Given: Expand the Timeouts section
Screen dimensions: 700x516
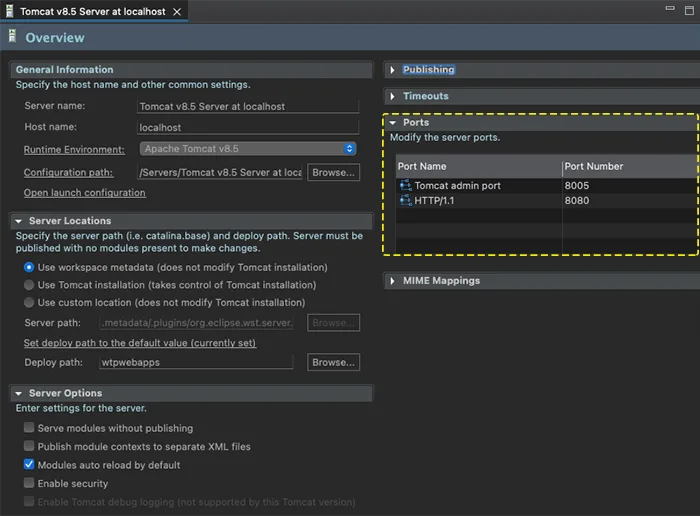Looking at the screenshot, I should pyautogui.click(x=392, y=96).
